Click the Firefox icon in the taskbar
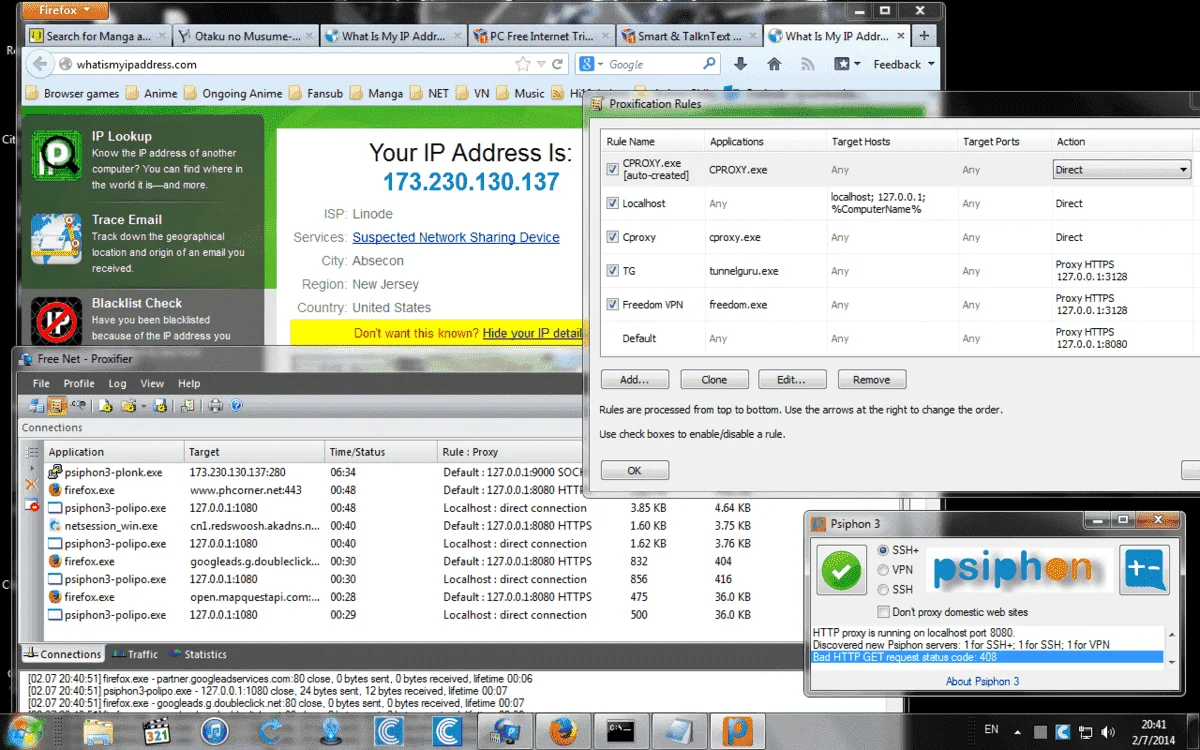The image size is (1200, 750). (x=563, y=732)
